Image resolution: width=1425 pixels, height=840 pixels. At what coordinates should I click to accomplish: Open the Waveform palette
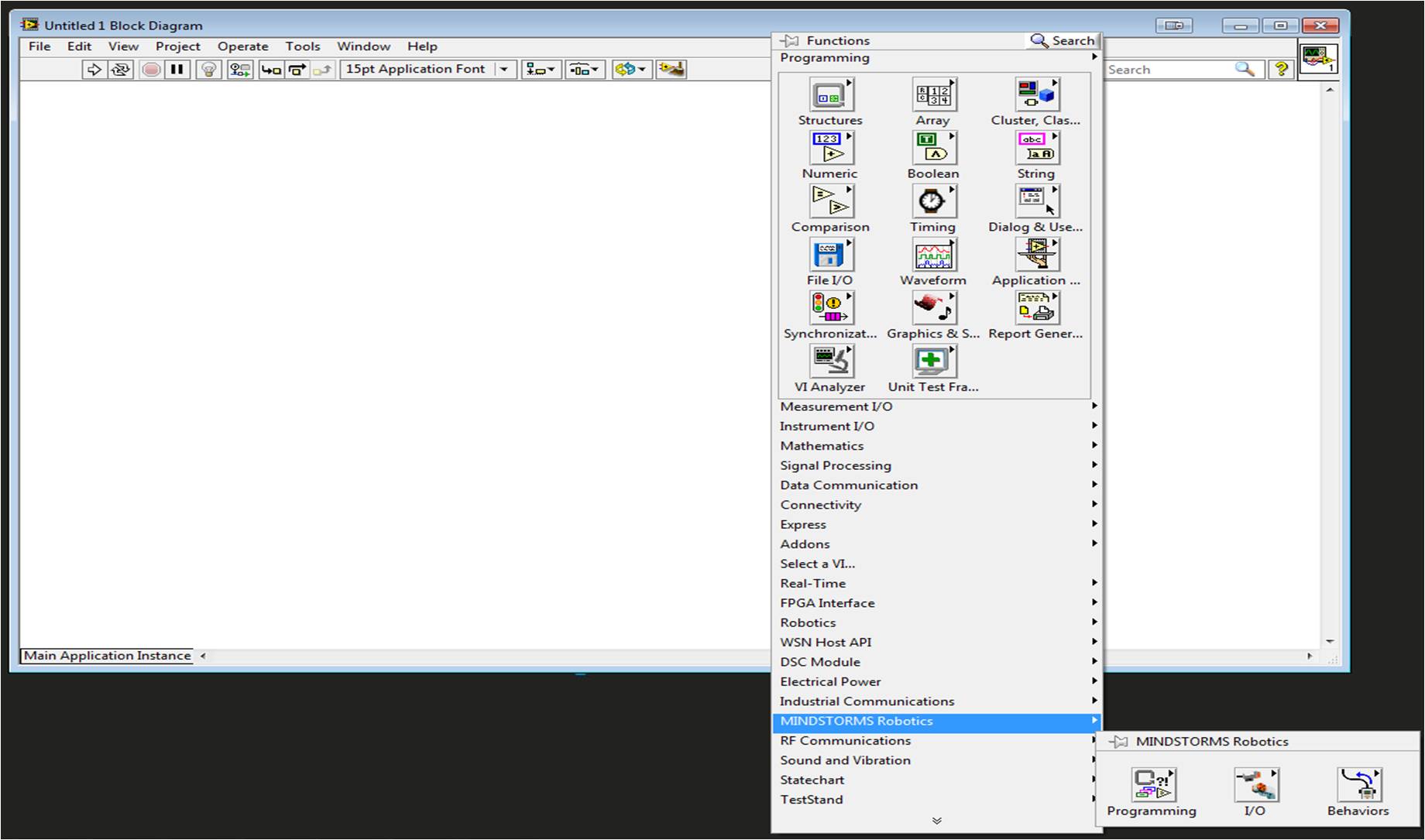933,255
